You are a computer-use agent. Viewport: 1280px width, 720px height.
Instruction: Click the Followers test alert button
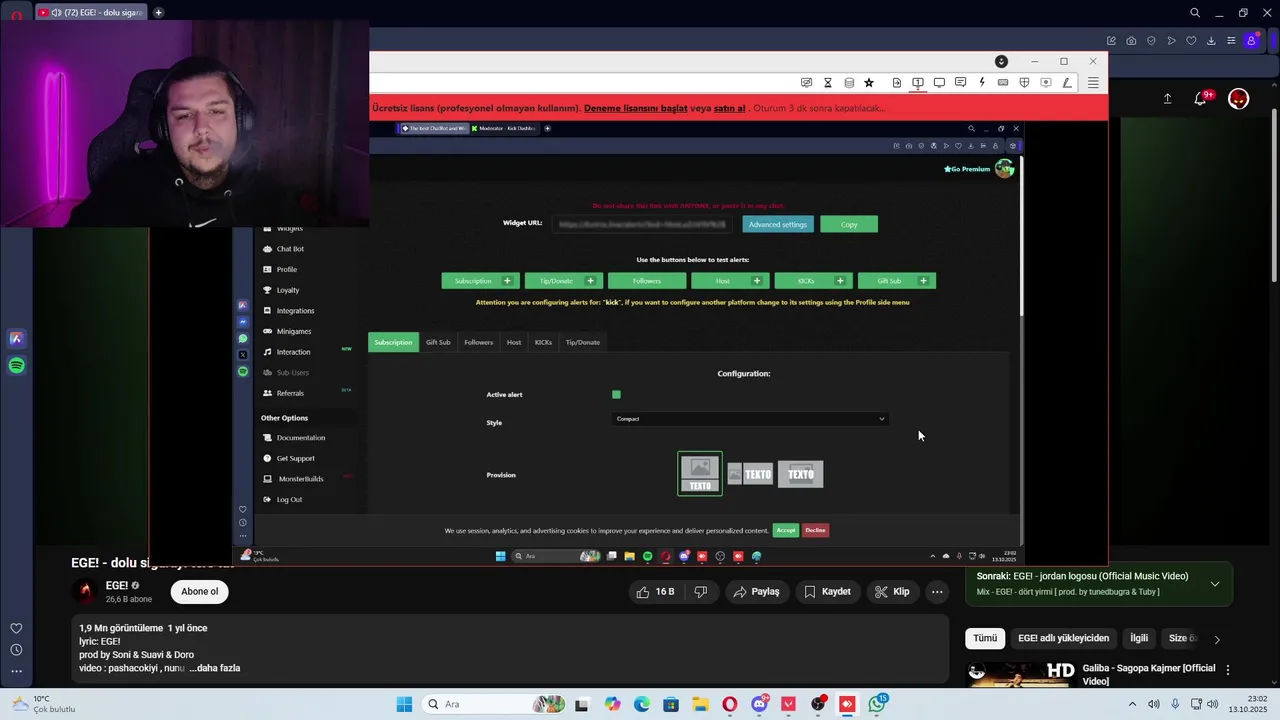647,281
